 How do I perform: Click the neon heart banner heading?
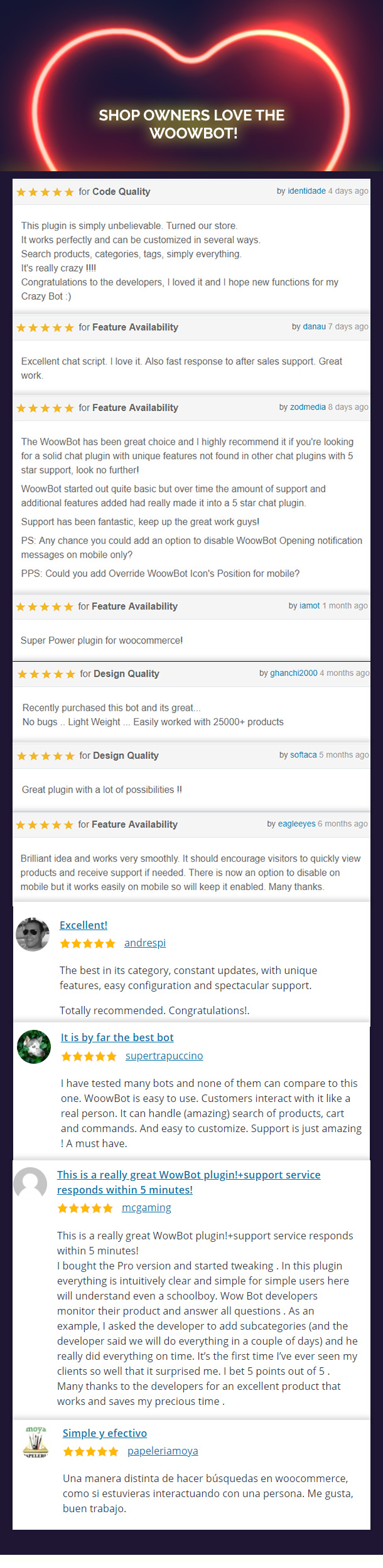tap(191, 124)
